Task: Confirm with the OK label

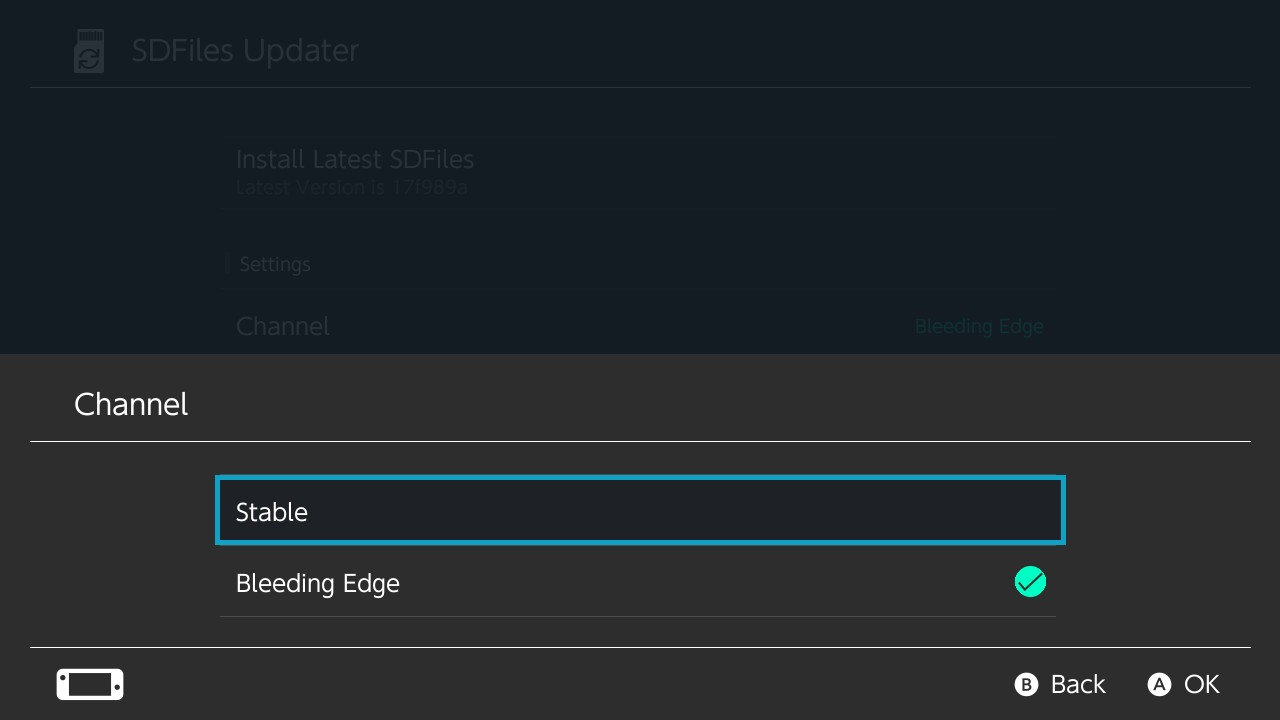Action: point(1202,684)
